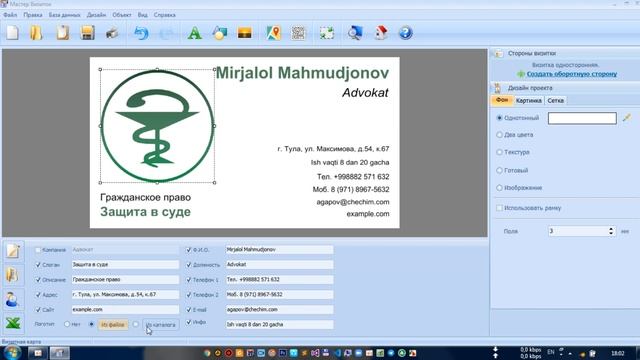
Task: Select the Однотонный background option
Action: pyautogui.click(x=499, y=118)
